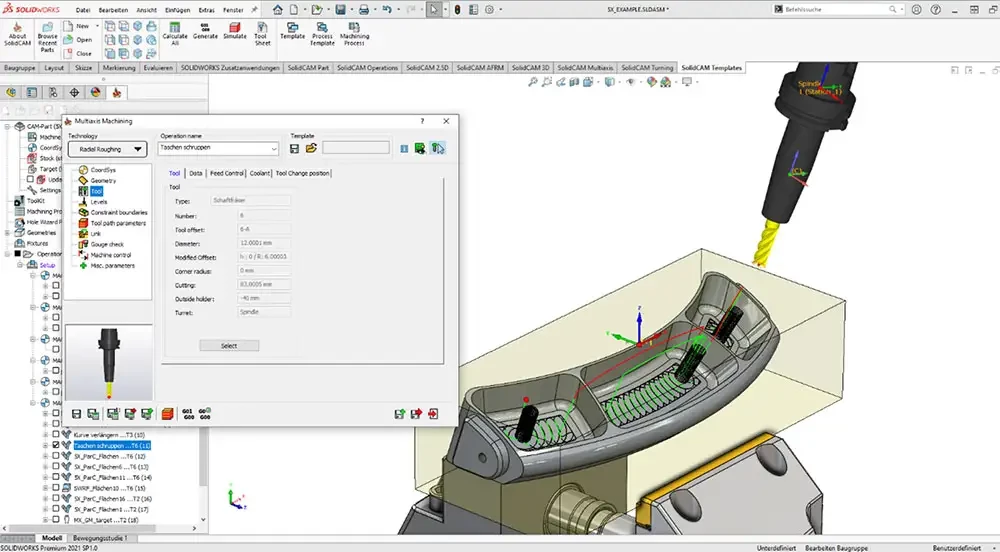Open the Datei menu
Screen dimensions: 1000x552
[x=83, y=10]
